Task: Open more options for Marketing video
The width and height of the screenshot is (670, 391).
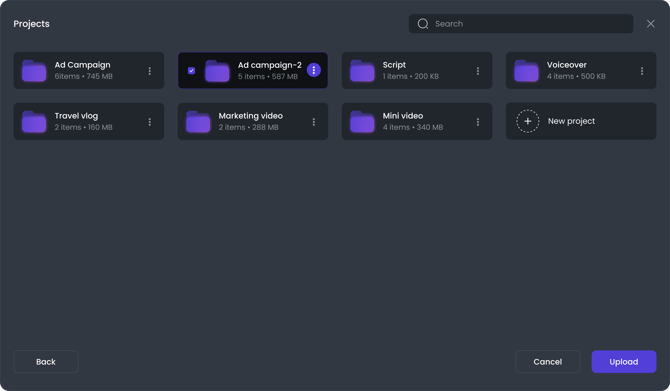Action: [x=314, y=122]
